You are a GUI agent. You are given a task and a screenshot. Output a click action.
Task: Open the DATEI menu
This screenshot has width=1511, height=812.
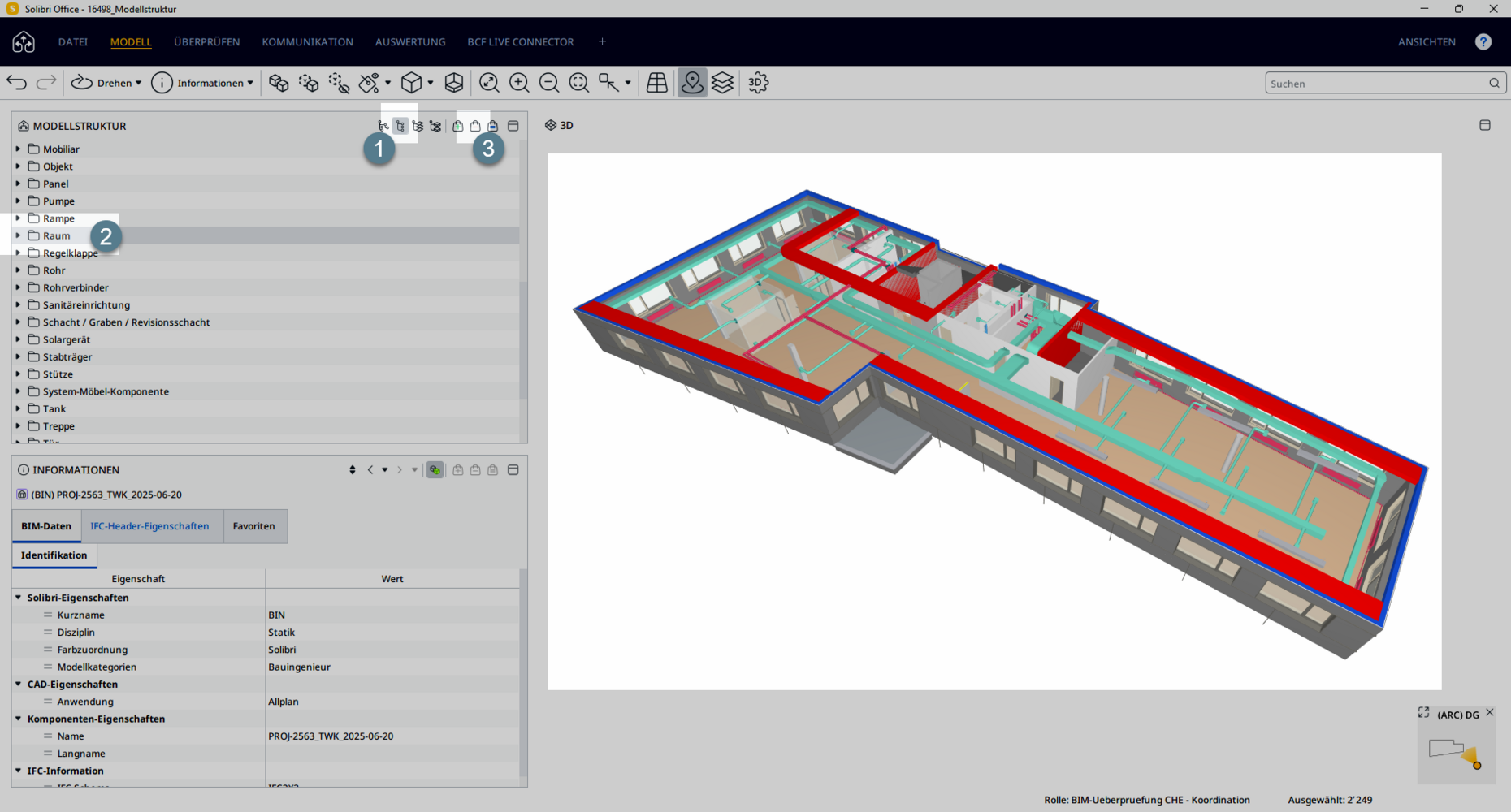[x=73, y=42]
